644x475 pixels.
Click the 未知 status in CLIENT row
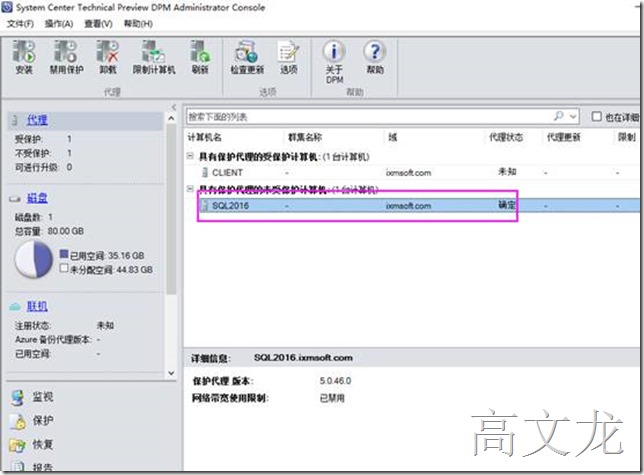507,172
